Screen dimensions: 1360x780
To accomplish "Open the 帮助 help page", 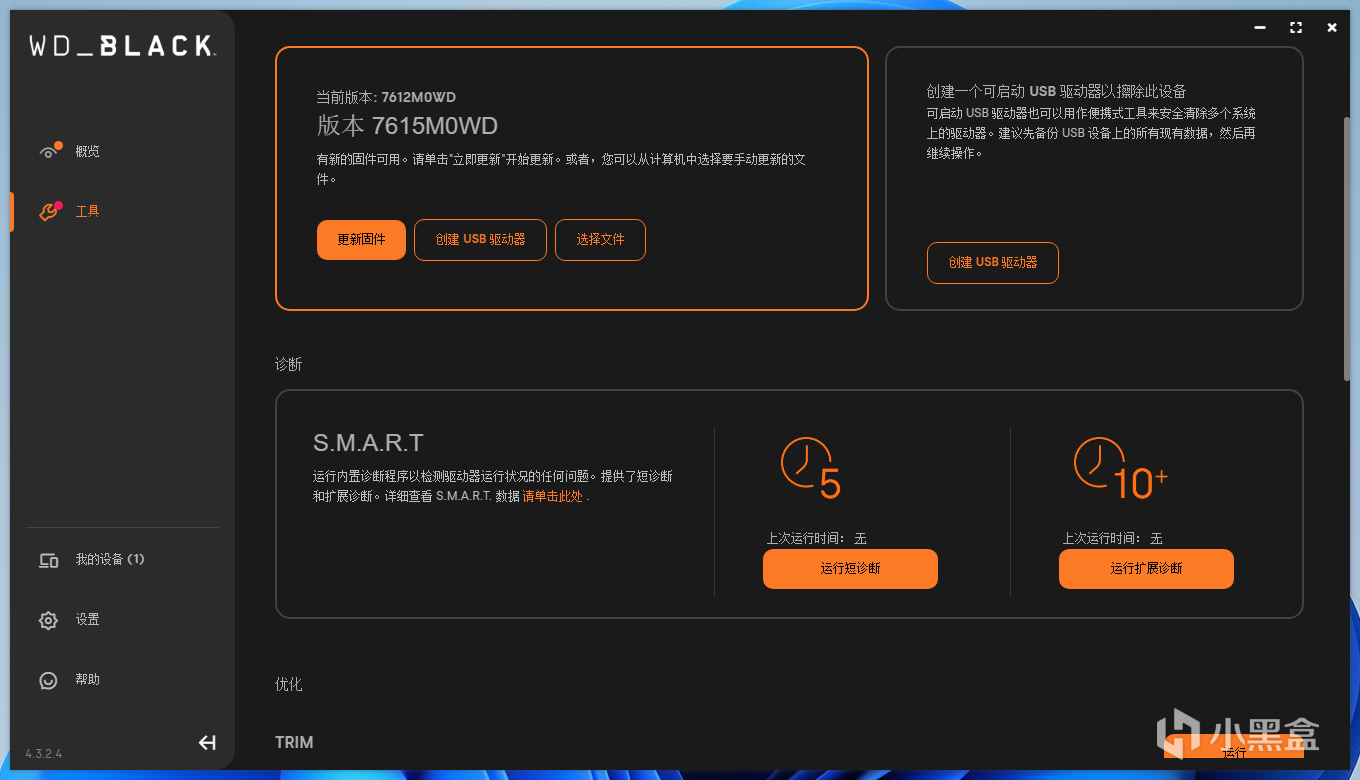I will point(88,680).
